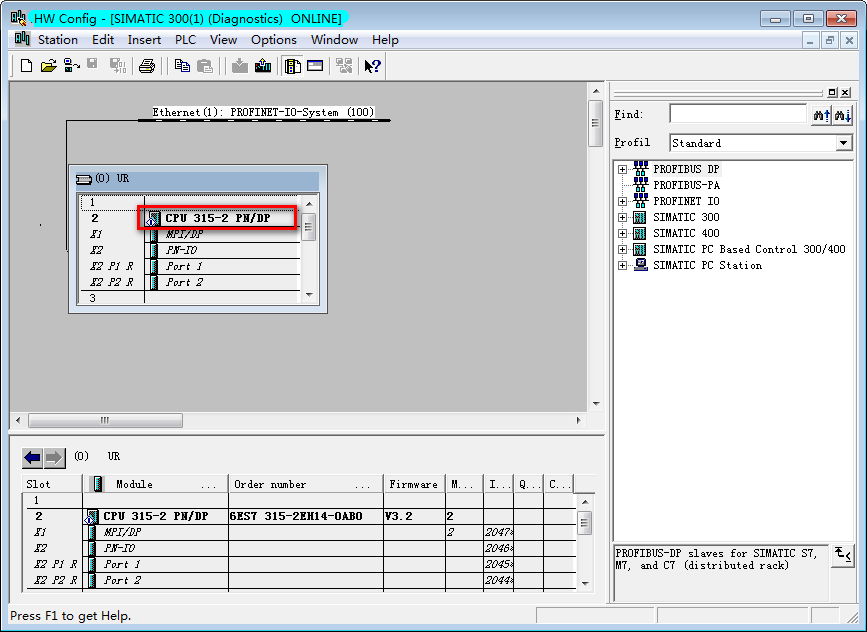867x632 pixels.
Task: Click the gray forward arrow button
Action: 54,457
